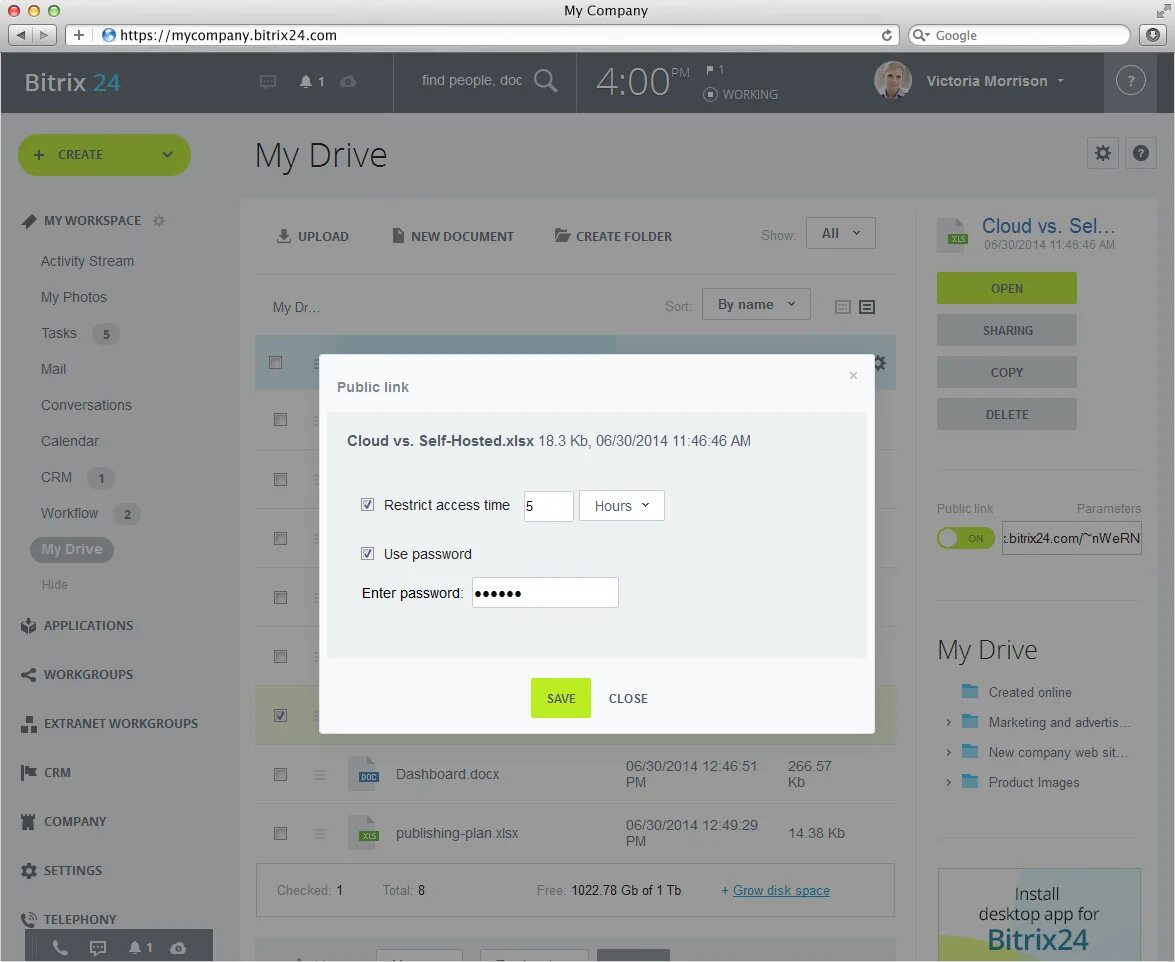Click the Parameters link
1175x962 pixels.
1109,509
